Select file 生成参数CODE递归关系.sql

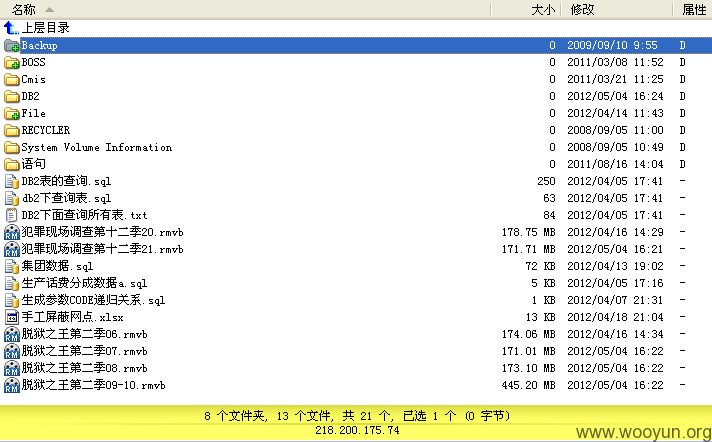point(94,300)
